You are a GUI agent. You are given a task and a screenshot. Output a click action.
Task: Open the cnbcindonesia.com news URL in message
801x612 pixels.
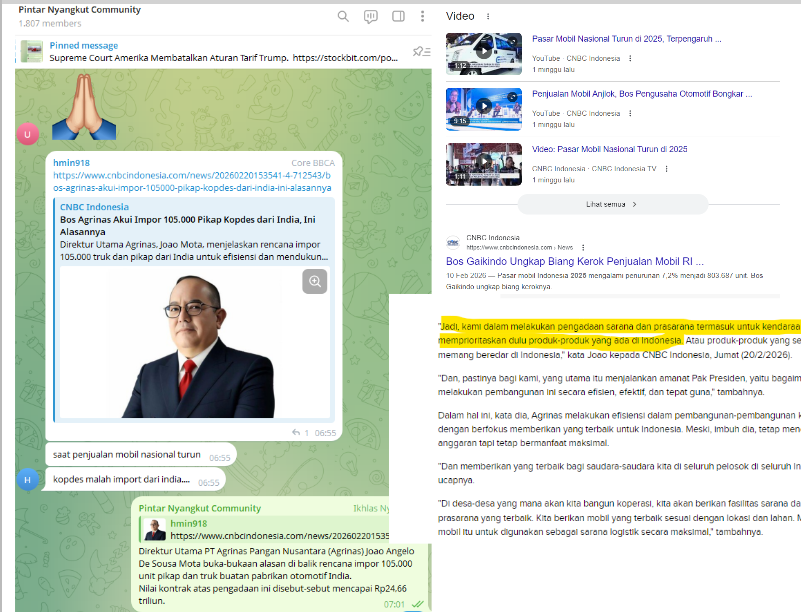pos(192,181)
